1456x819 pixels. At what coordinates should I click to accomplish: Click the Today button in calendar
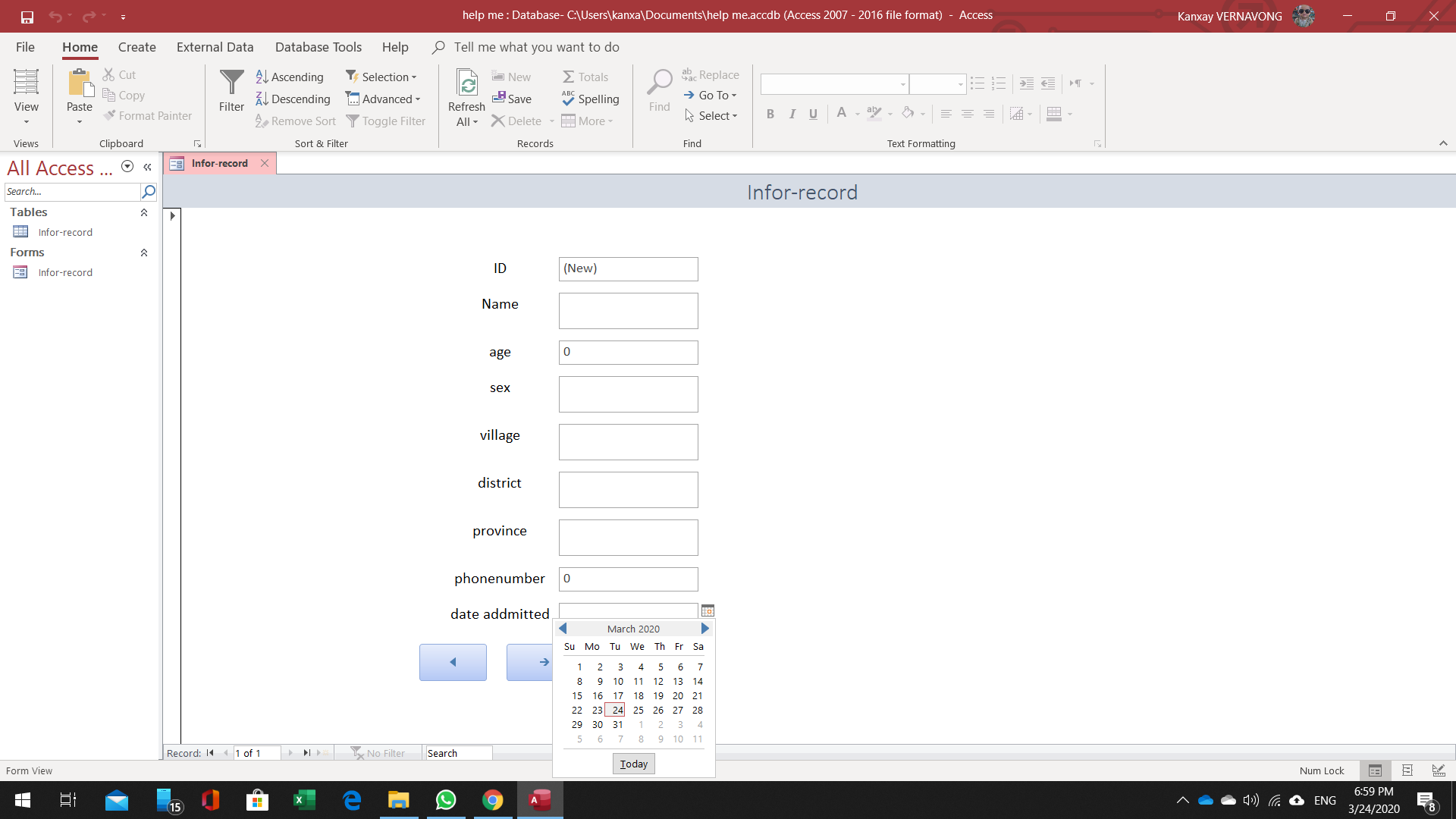tap(633, 764)
